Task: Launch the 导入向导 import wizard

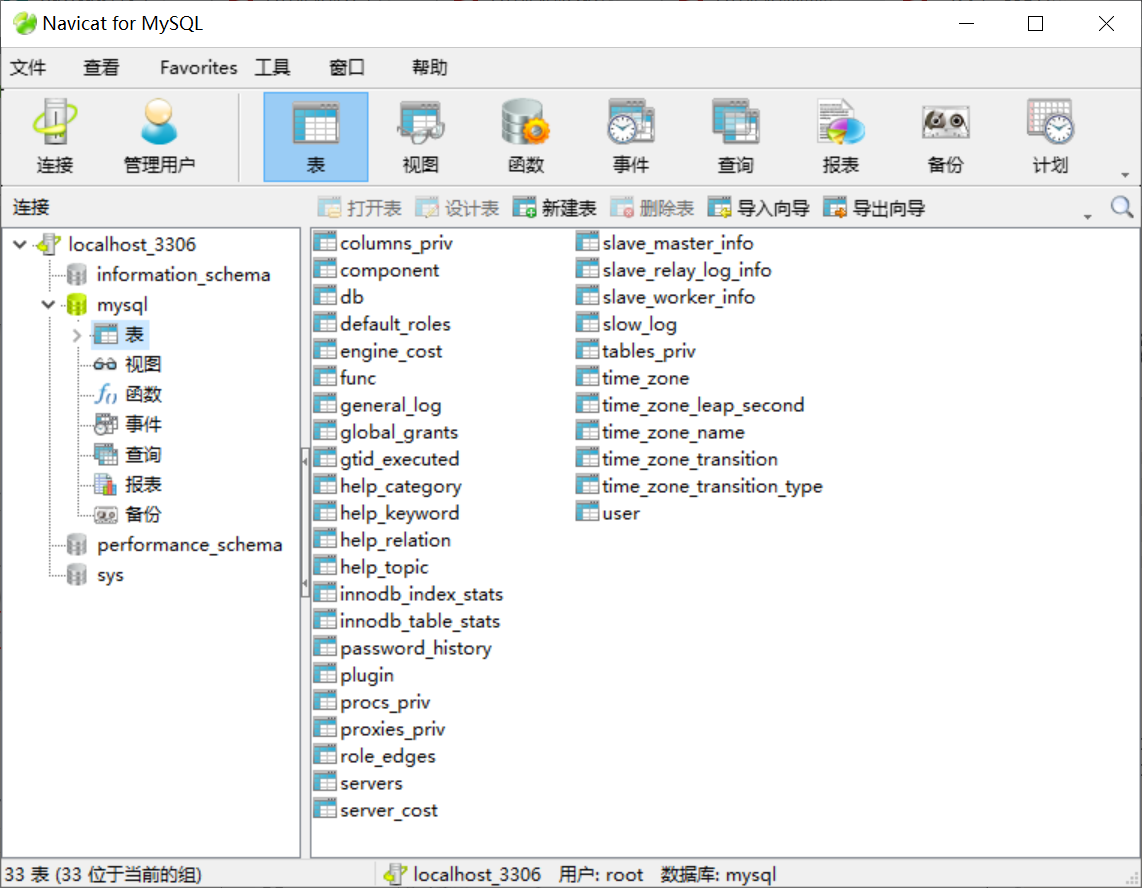Action: (755, 207)
